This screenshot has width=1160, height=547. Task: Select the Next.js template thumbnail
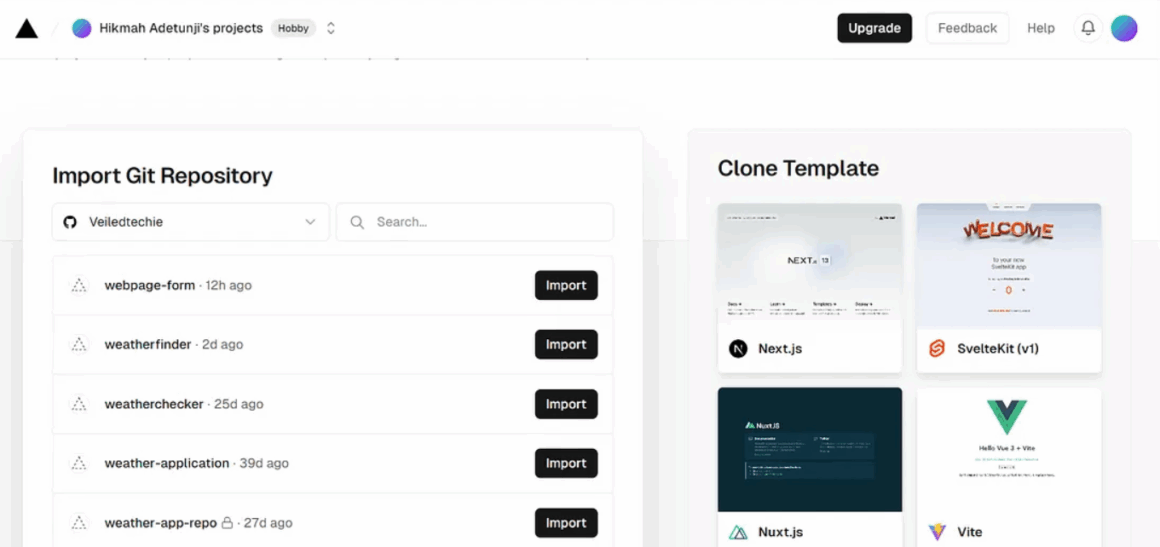tap(809, 264)
